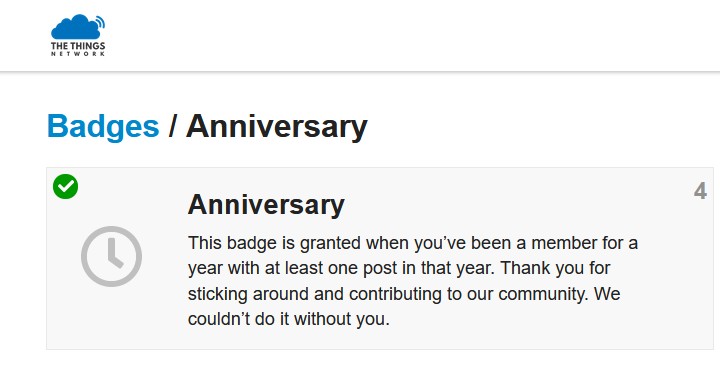Click the 'THE THINGS NETWORK' logo text
The width and height of the screenshot is (720, 382).
78,49
